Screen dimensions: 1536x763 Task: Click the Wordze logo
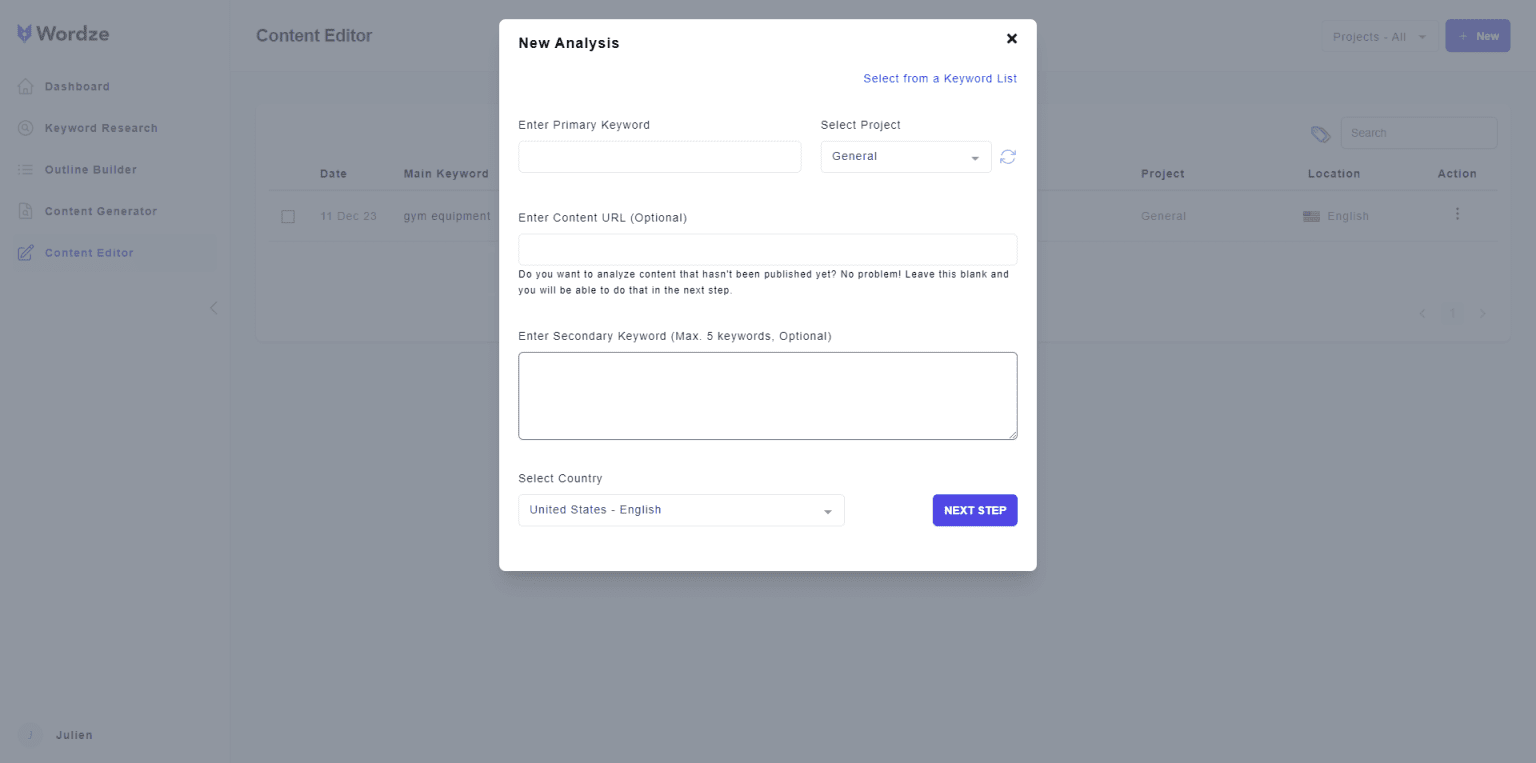coord(63,34)
